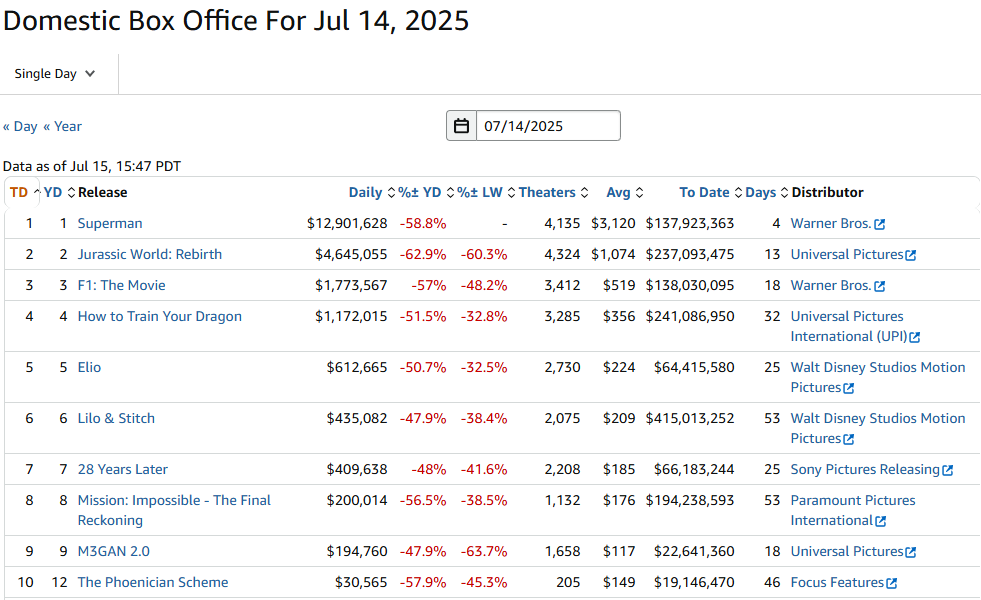Open Focus Features distributor link

[837, 582]
